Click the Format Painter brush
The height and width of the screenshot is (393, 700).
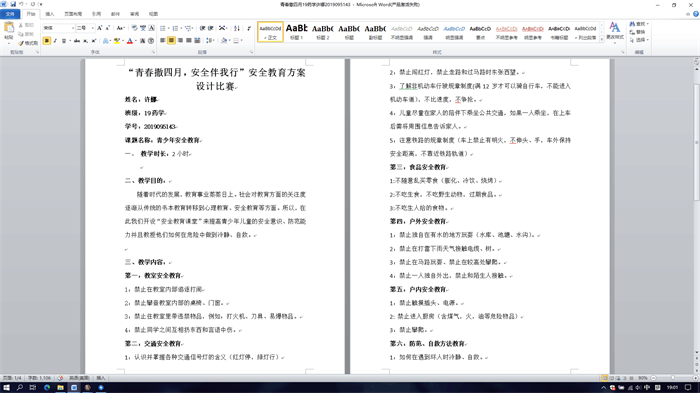pos(28,43)
